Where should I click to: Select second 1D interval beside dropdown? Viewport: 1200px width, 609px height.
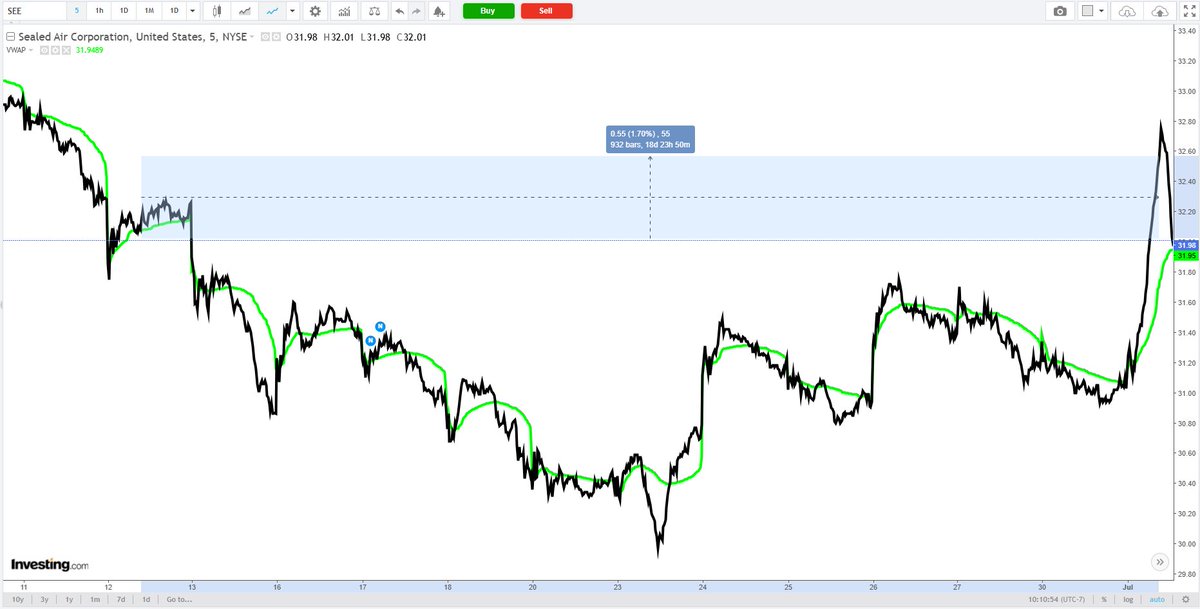(174, 11)
